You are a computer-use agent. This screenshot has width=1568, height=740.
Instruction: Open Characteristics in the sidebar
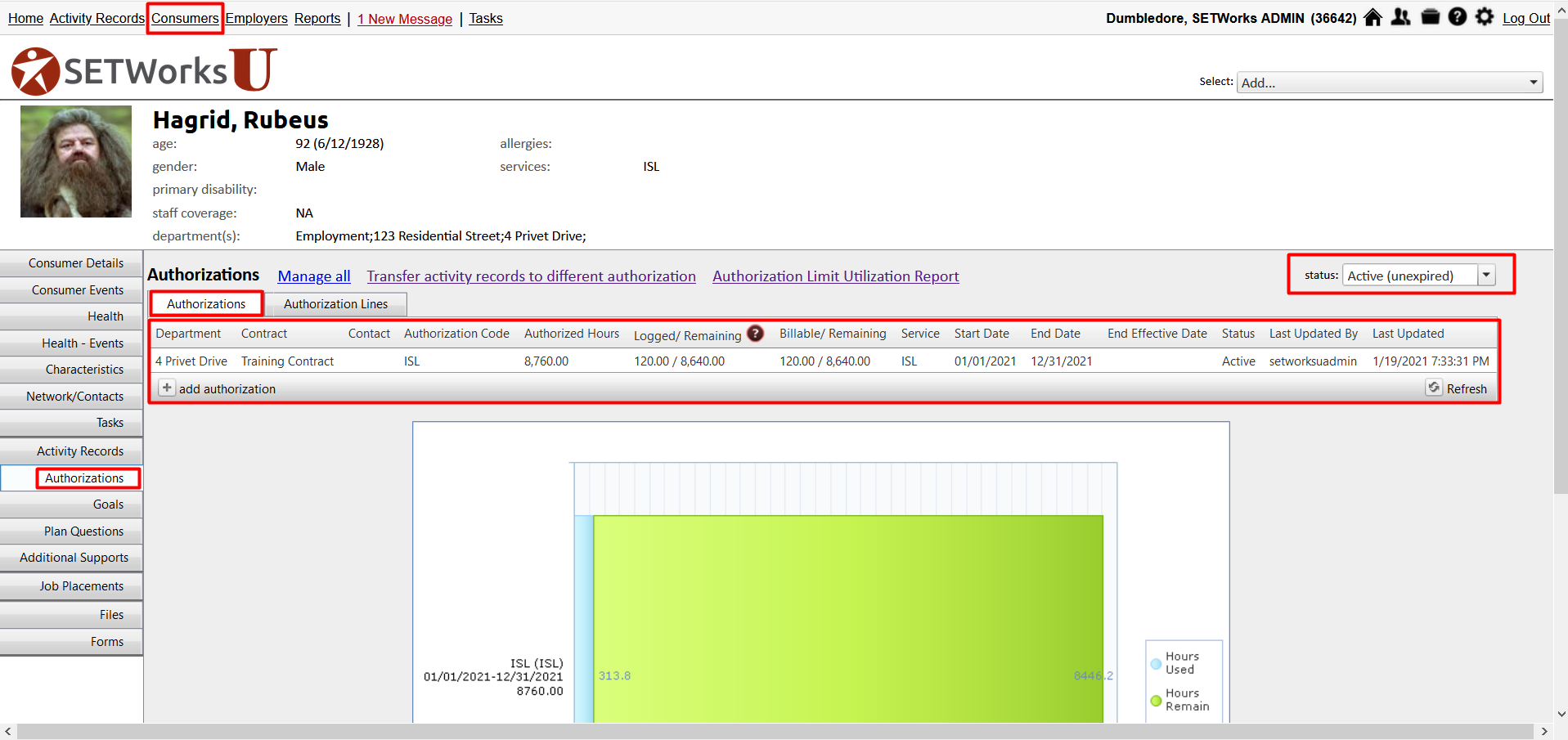pos(71,370)
